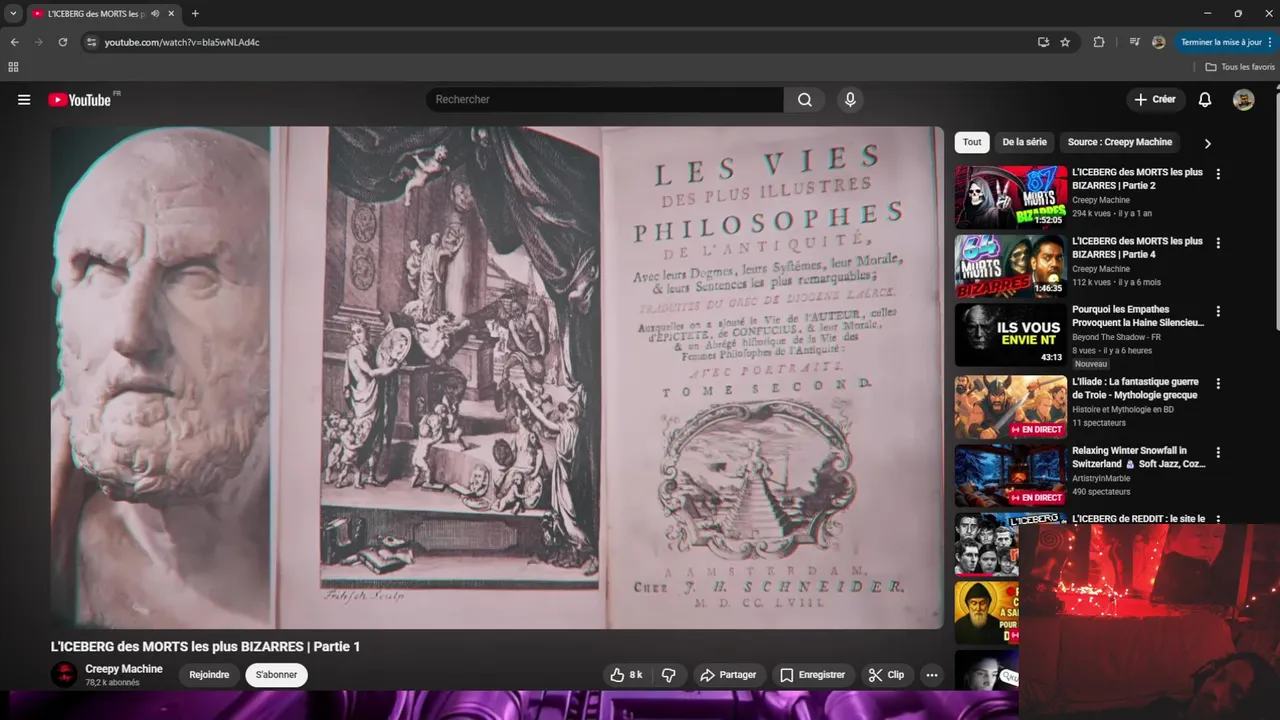Viewport: 1280px width, 720px height.
Task: Start voice search with microphone icon
Action: click(850, 100)
